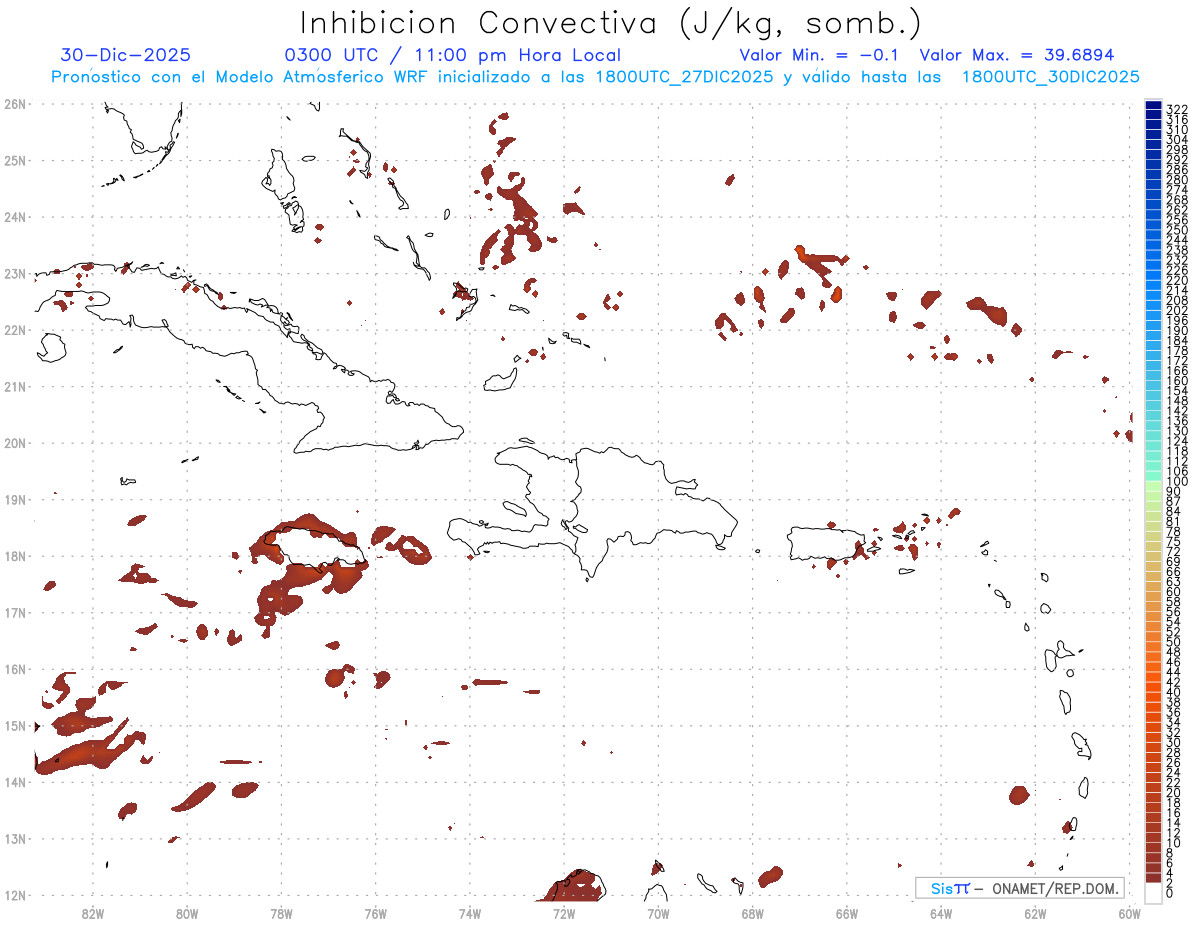The image size is (1200, 927).
Task: Select the 'Valor Max. = 39.6894' readout
Action: tap(1017, 55)
